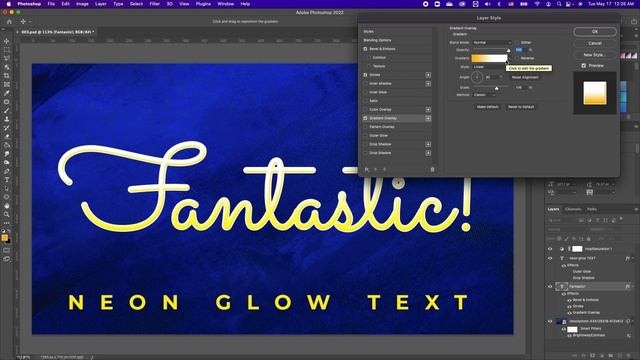This screenshot has height=360, width=640.
Task: Hide the neon glow TEXT layer
Action: 550,258
